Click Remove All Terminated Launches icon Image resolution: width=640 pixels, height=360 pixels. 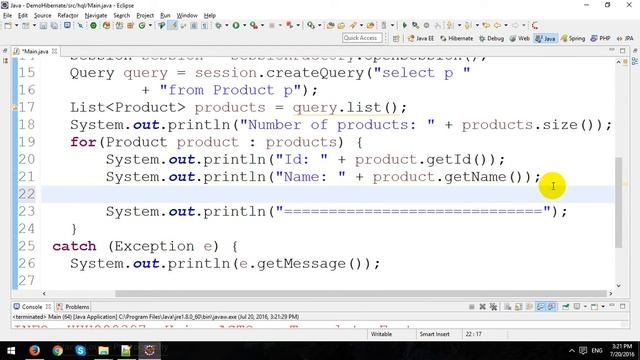pos(493,307)
